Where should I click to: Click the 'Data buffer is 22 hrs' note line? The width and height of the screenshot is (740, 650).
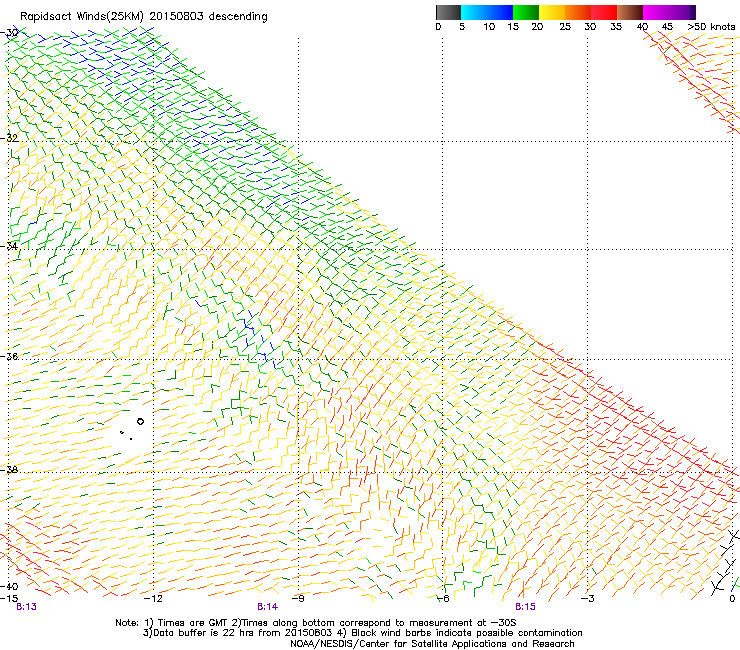pos(362,633)
